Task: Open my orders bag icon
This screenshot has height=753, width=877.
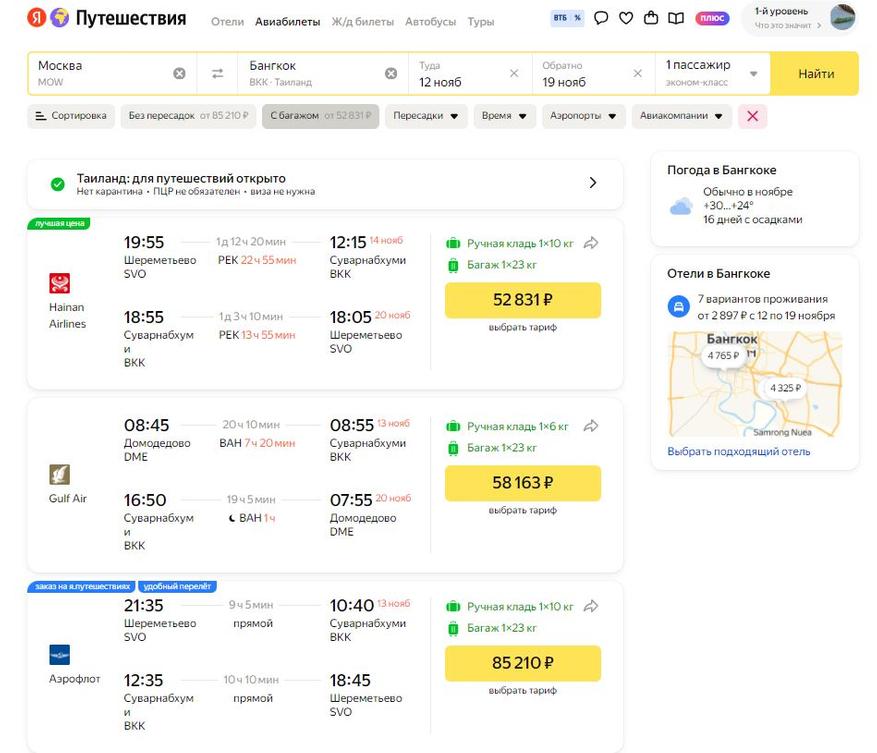Action: tap(650, 18)
